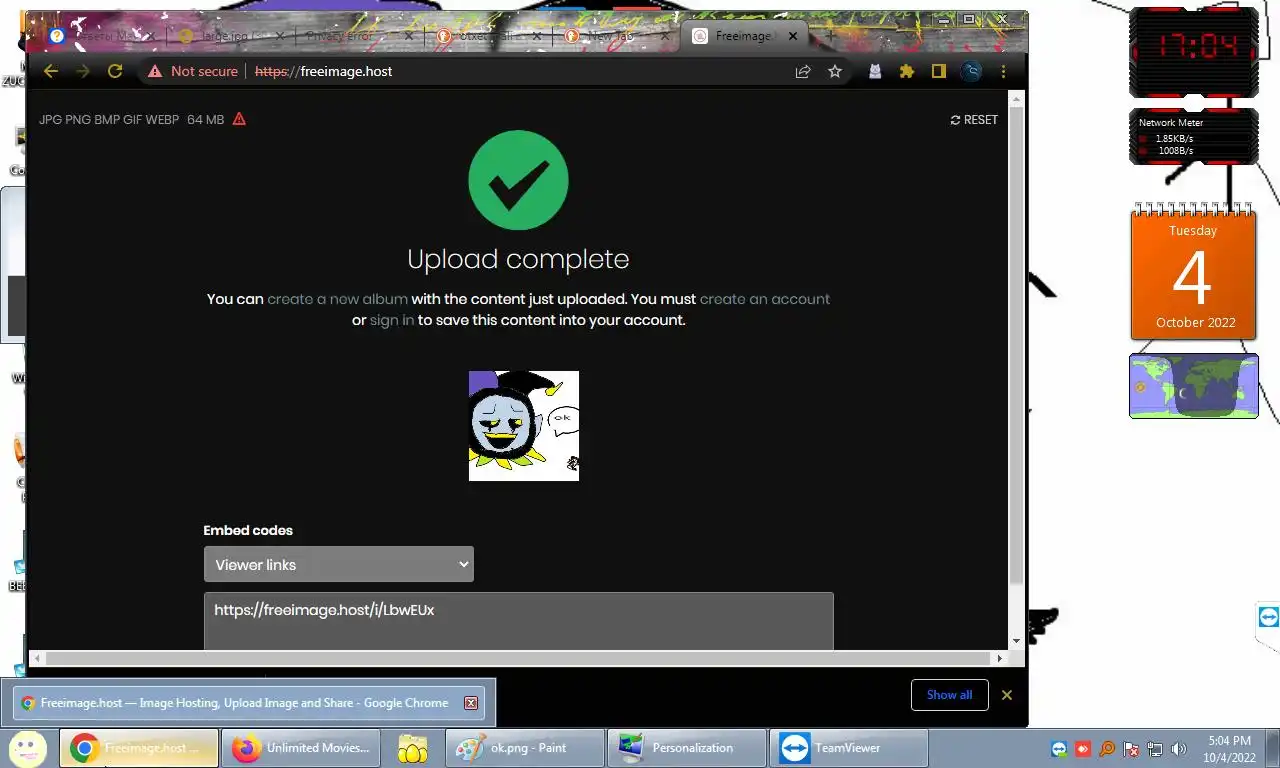Click the TeamViewer tray icon
This screenshot has height=768, width=1280.
pos(1059,749)
